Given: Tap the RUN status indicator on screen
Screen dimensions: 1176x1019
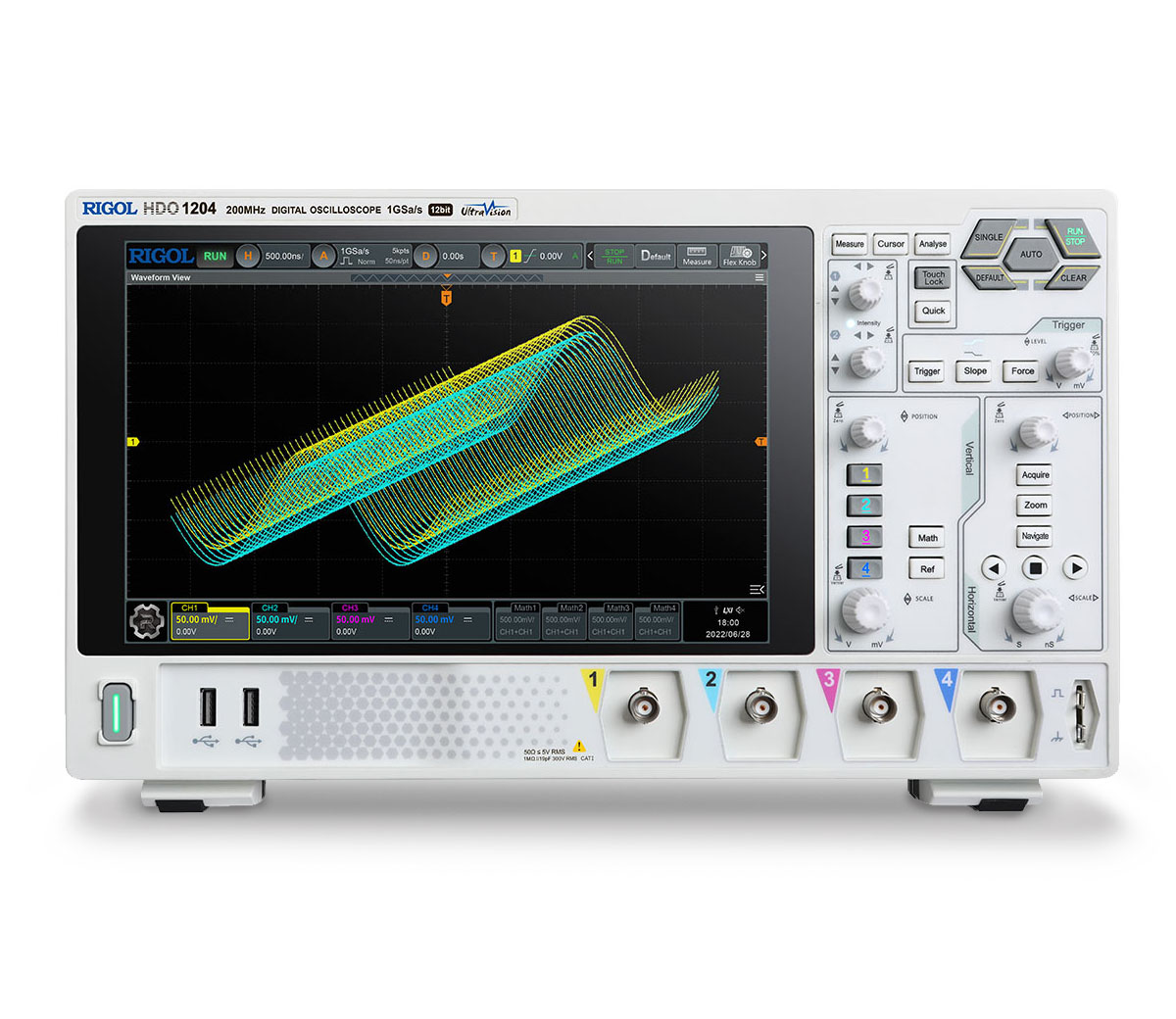Looking at the screenshot, I should [215, 257].
